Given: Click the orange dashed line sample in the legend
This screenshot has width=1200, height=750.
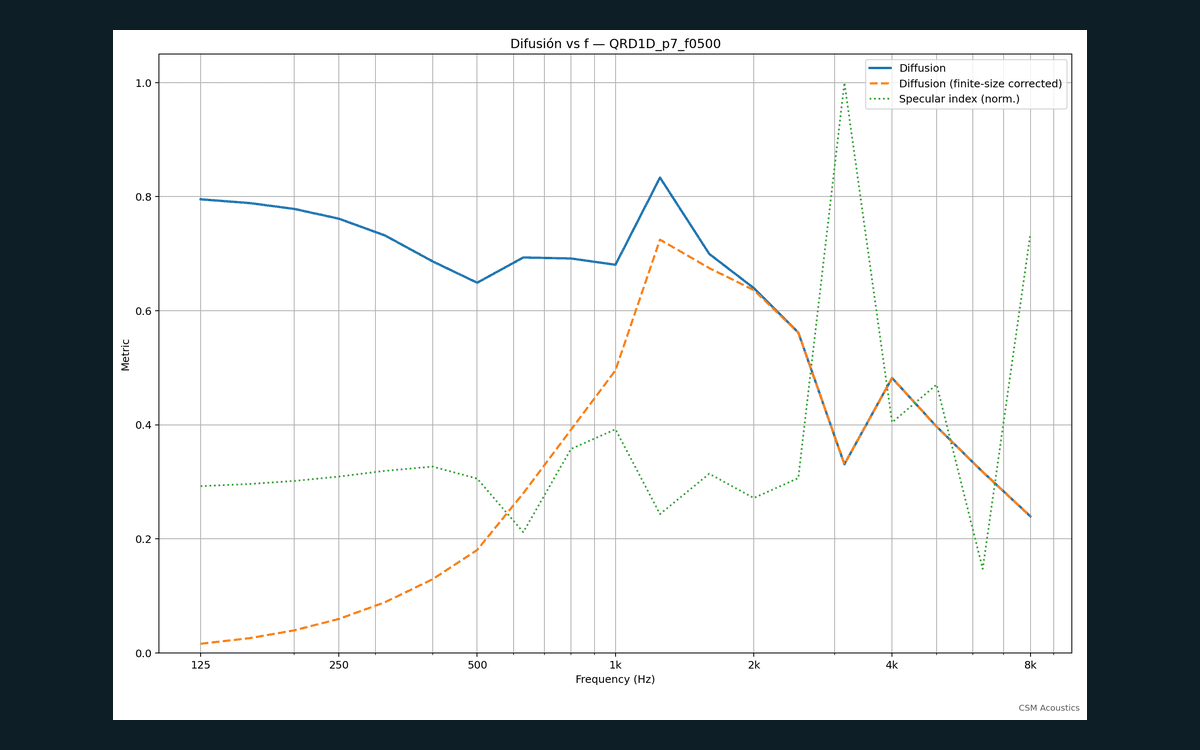Looking at the screenshot, I should [x=881, y=84].
